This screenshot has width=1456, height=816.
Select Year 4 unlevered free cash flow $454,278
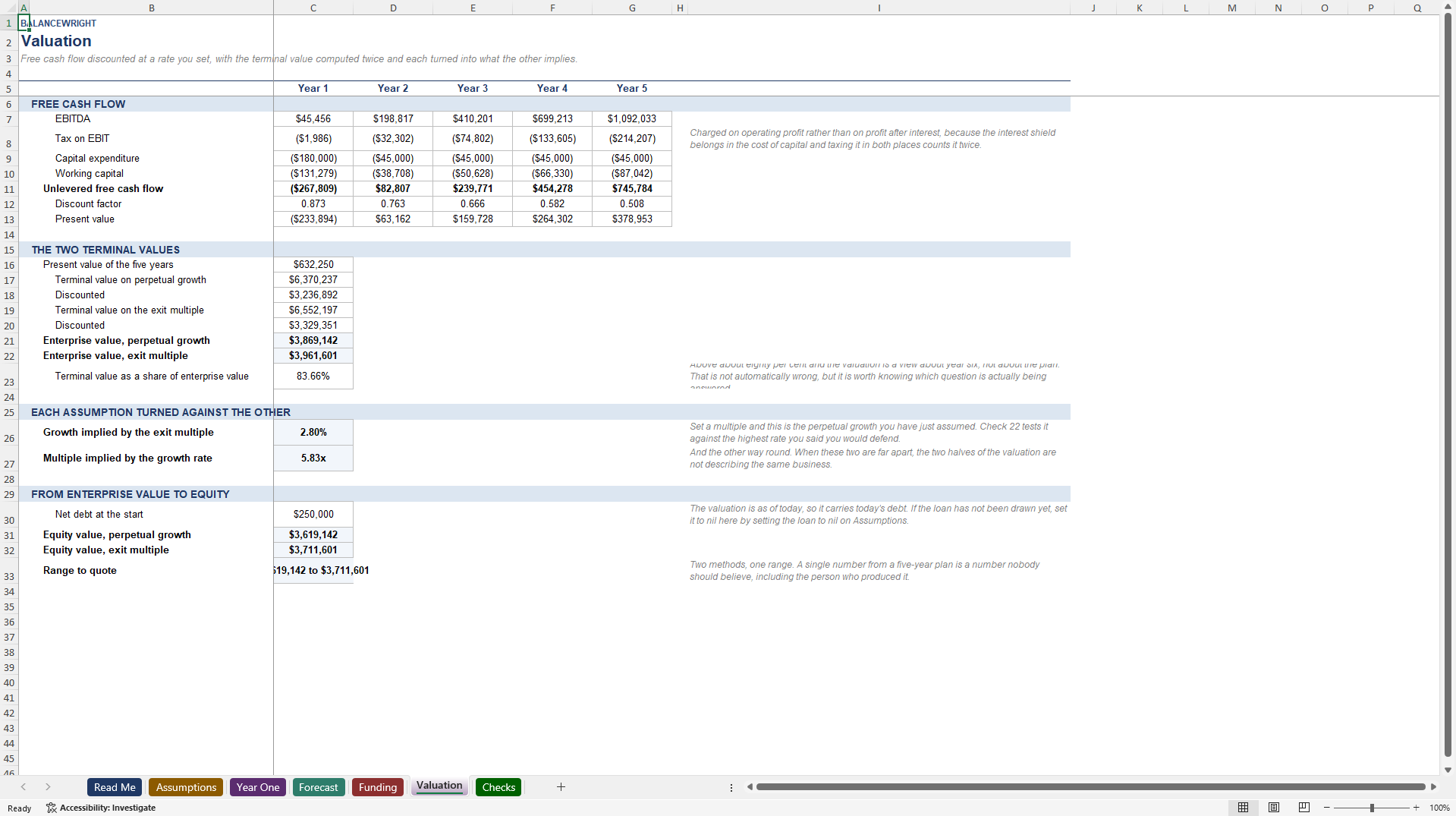(552, 189)
